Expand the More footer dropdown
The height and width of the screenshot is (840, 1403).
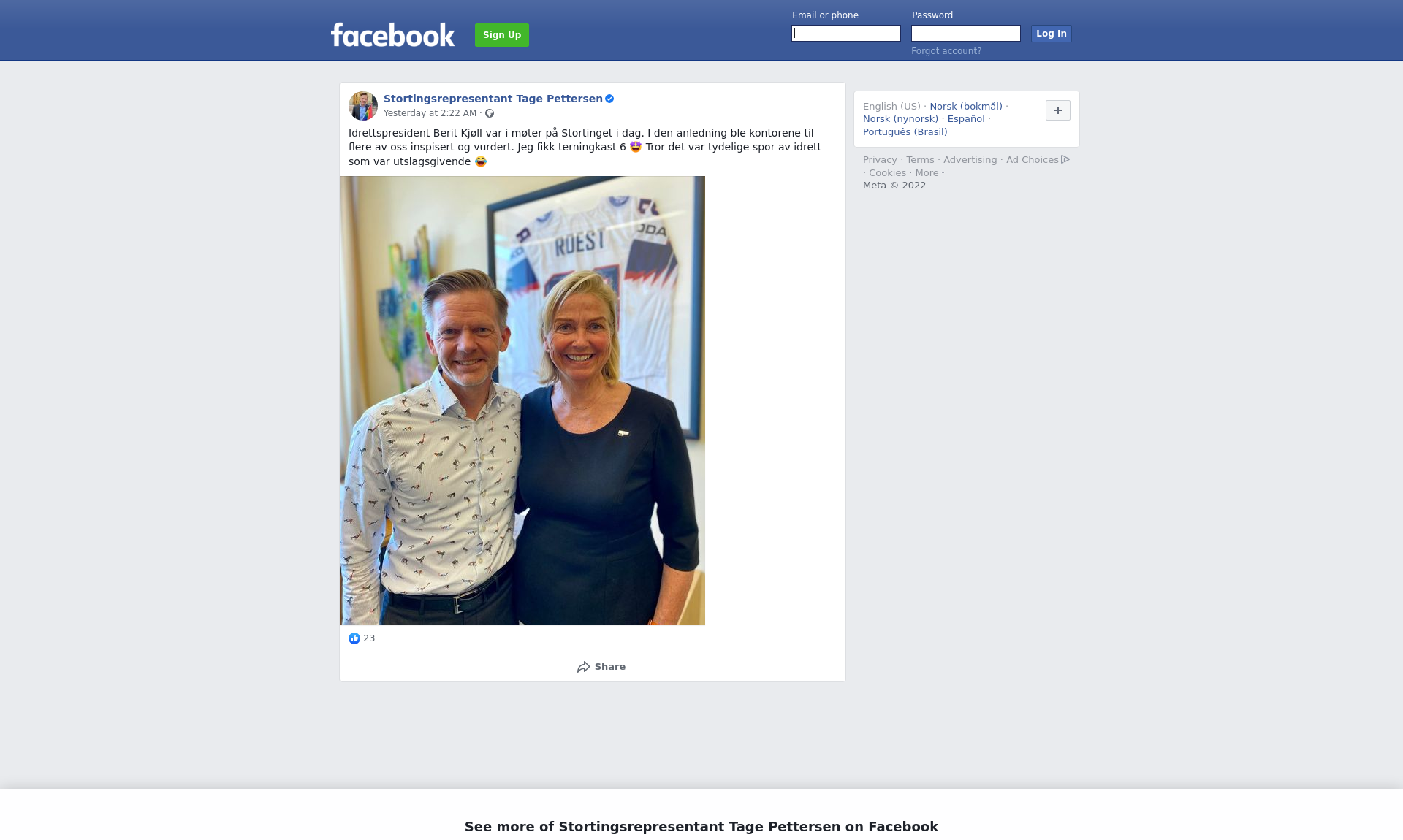pyautogui.click(x=930, y=173)
